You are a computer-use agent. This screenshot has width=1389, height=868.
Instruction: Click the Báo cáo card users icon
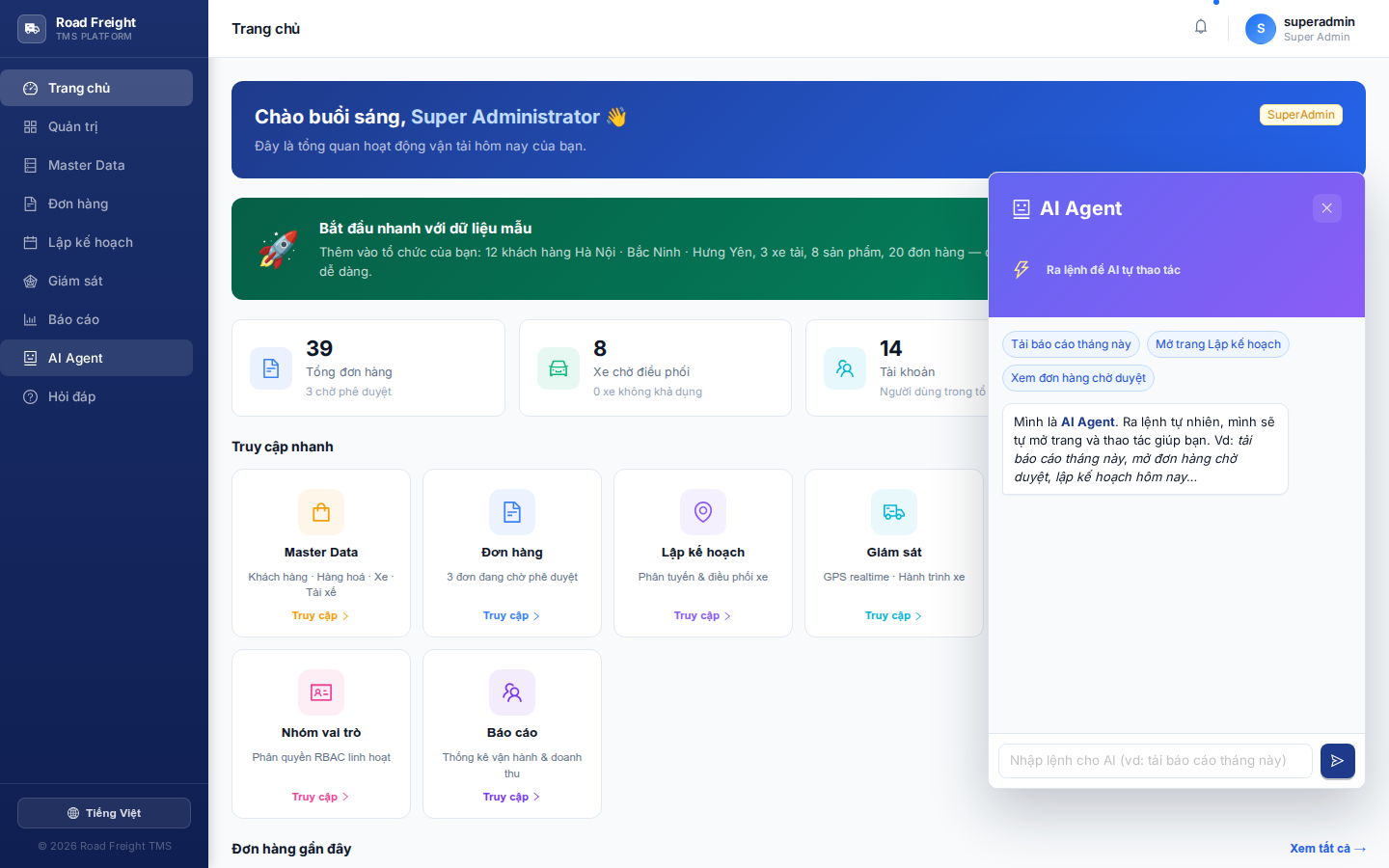click(512, 692)
